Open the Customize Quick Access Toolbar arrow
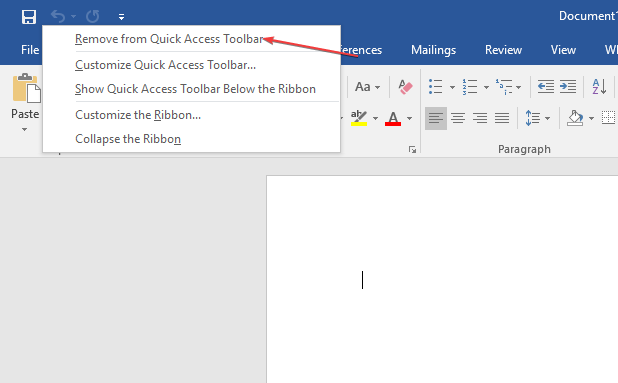This screenshot has height=383, width=618. pos(121,17)
